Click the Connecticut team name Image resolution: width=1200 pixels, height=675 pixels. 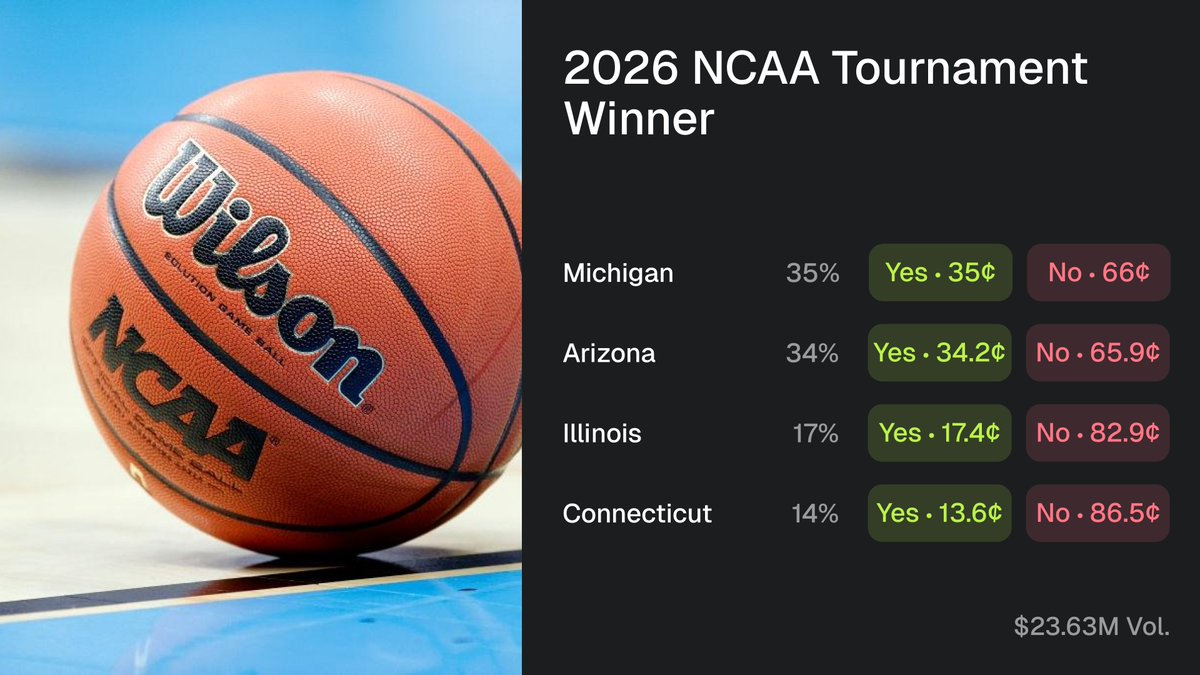tap(637, 513)
